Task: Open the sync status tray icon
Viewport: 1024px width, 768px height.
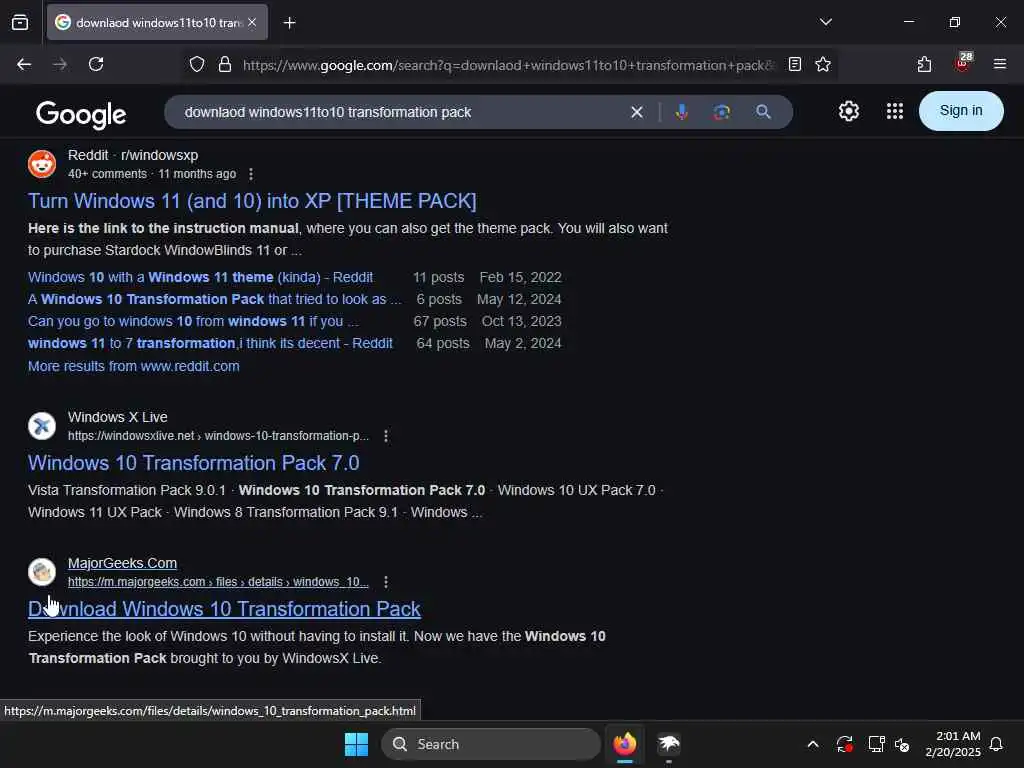Action: tap(844, 744)
